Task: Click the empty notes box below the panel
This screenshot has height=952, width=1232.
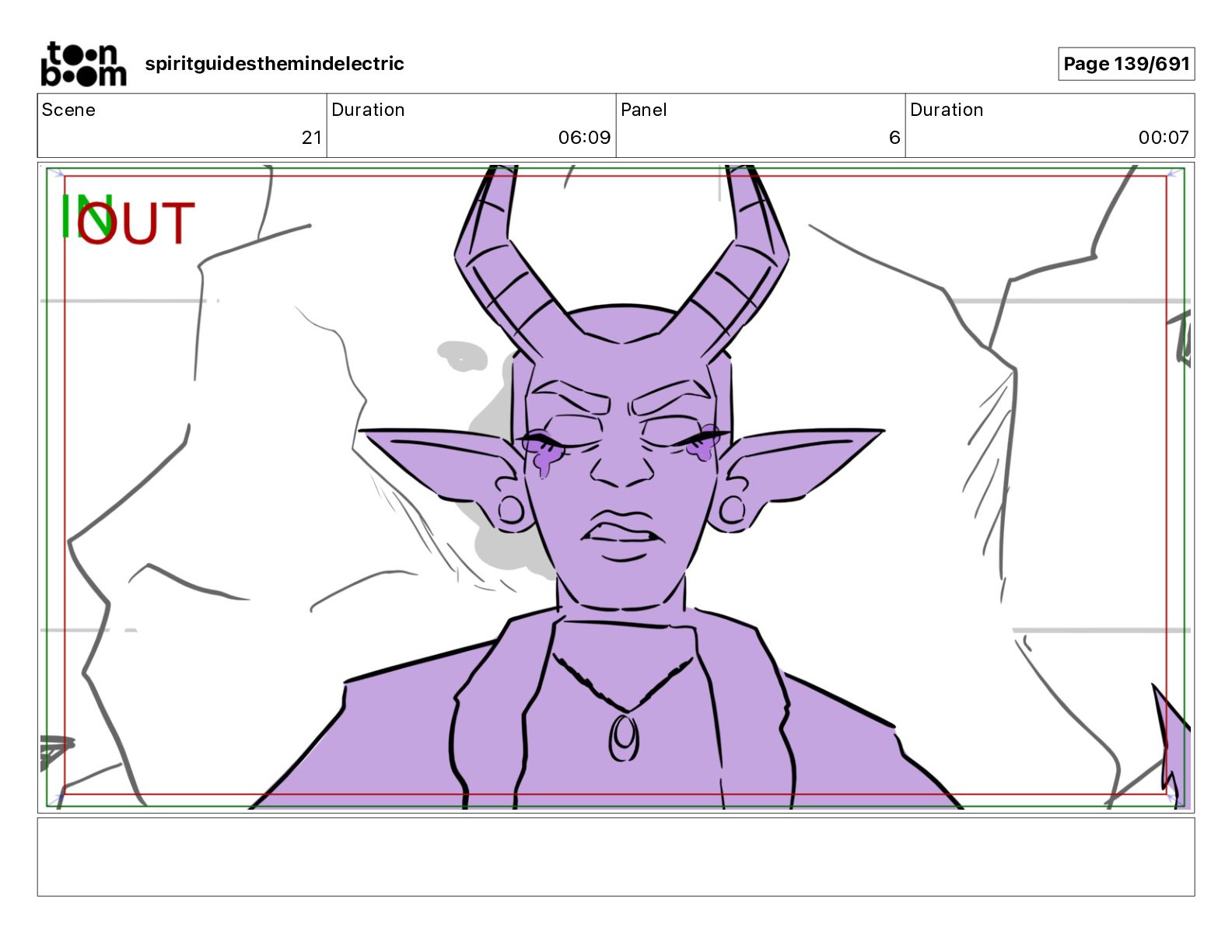Action: [616, 857]
